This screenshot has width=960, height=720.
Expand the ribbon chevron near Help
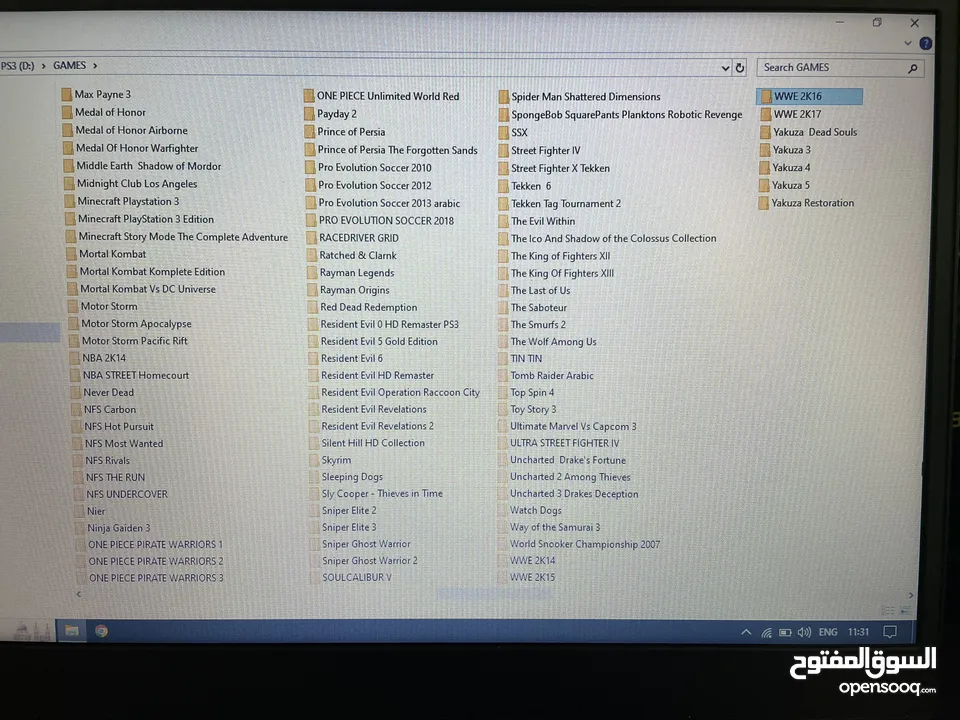(x=908, y=43)
